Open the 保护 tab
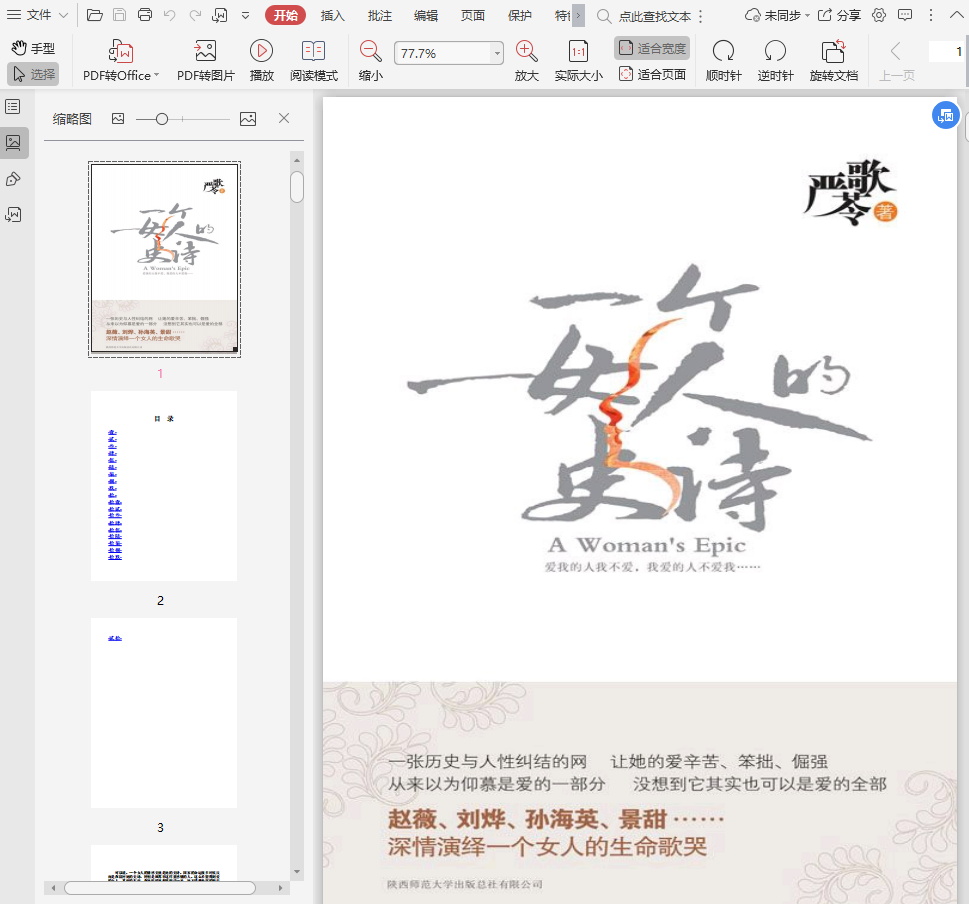The height and width of the screenshot is (904, 969). [x=520, y=15]
